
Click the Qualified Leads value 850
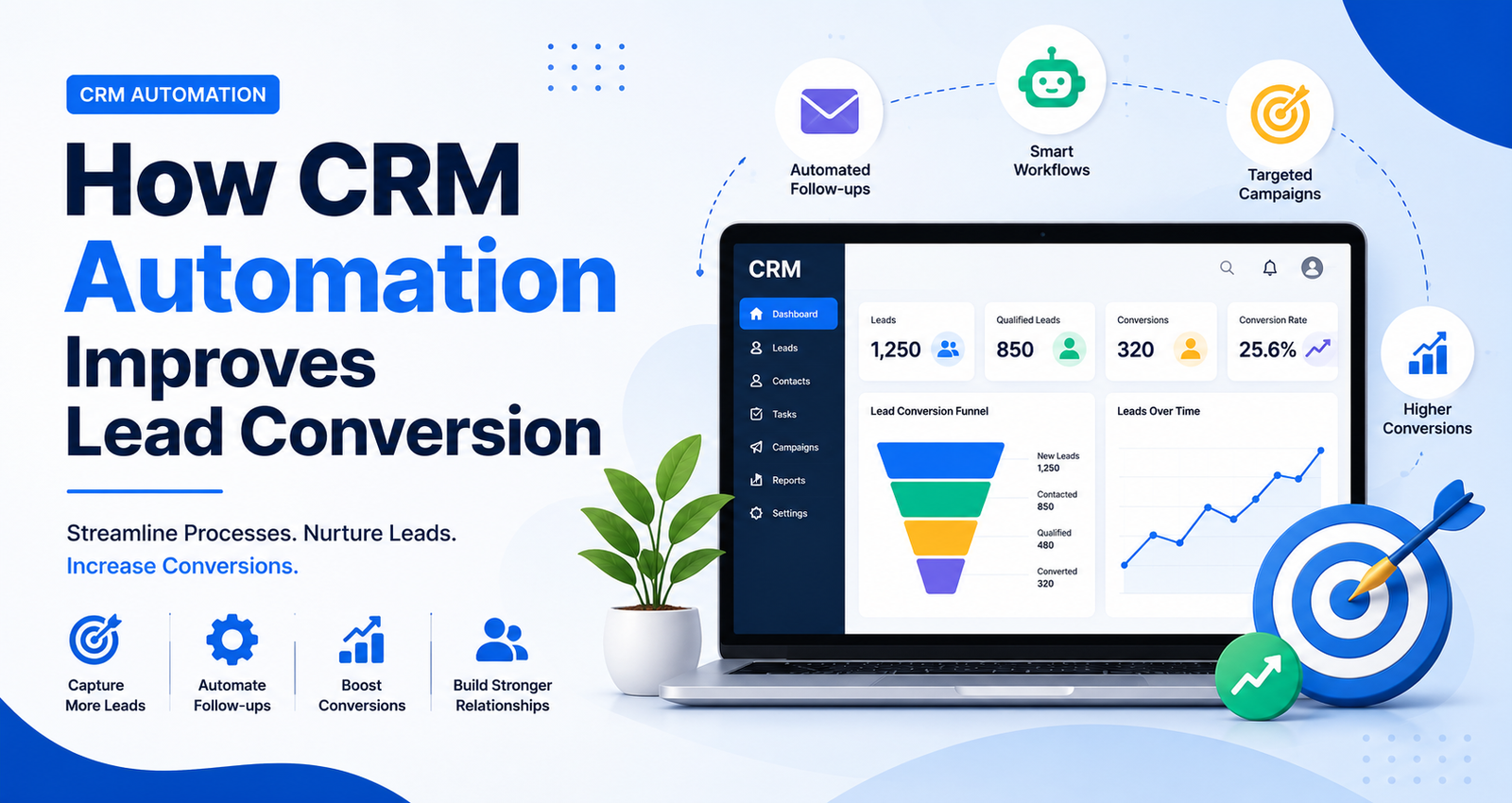[1015, 350]
